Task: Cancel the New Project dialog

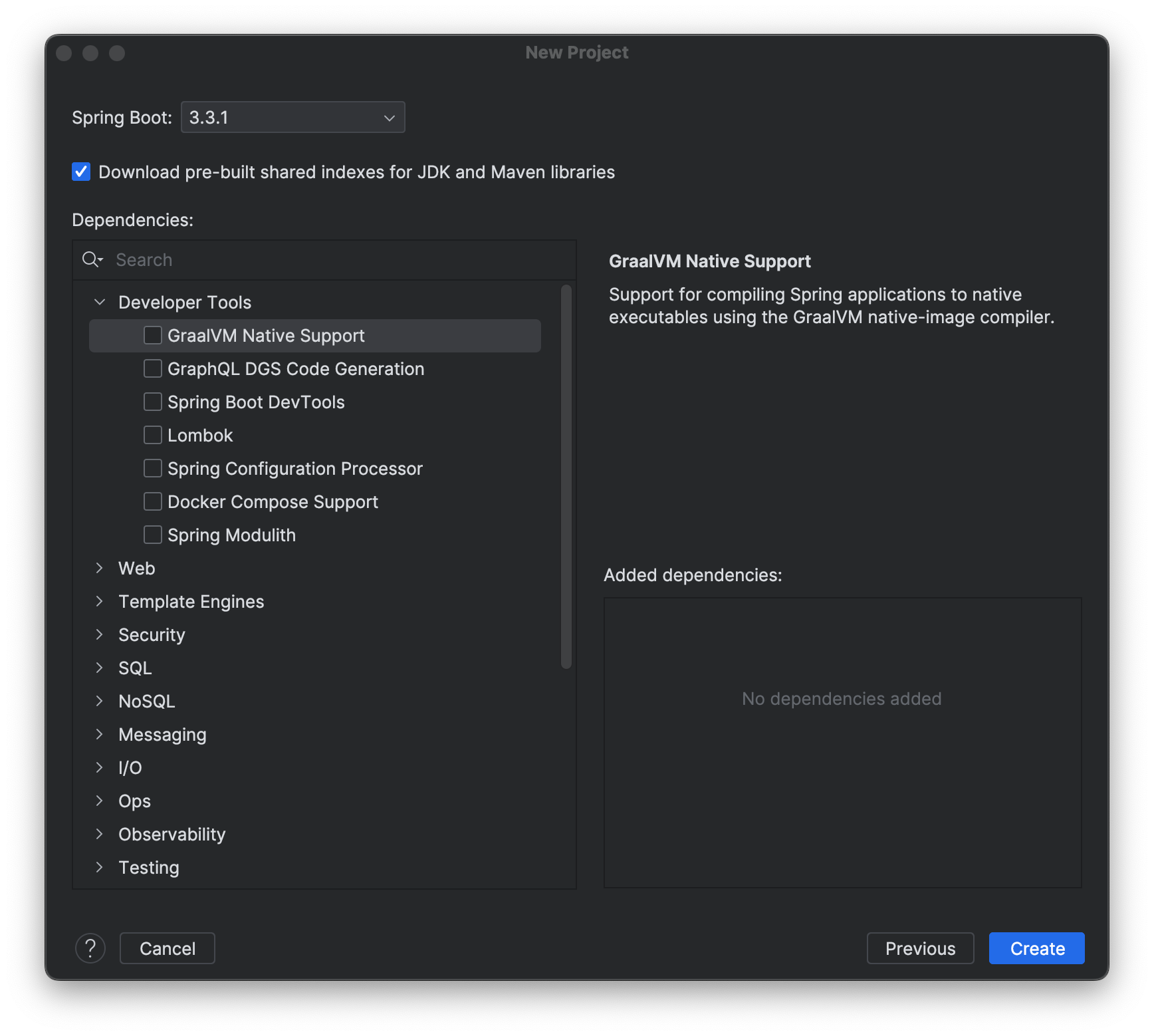Action: pyautogui.click(x=168, y=948)
